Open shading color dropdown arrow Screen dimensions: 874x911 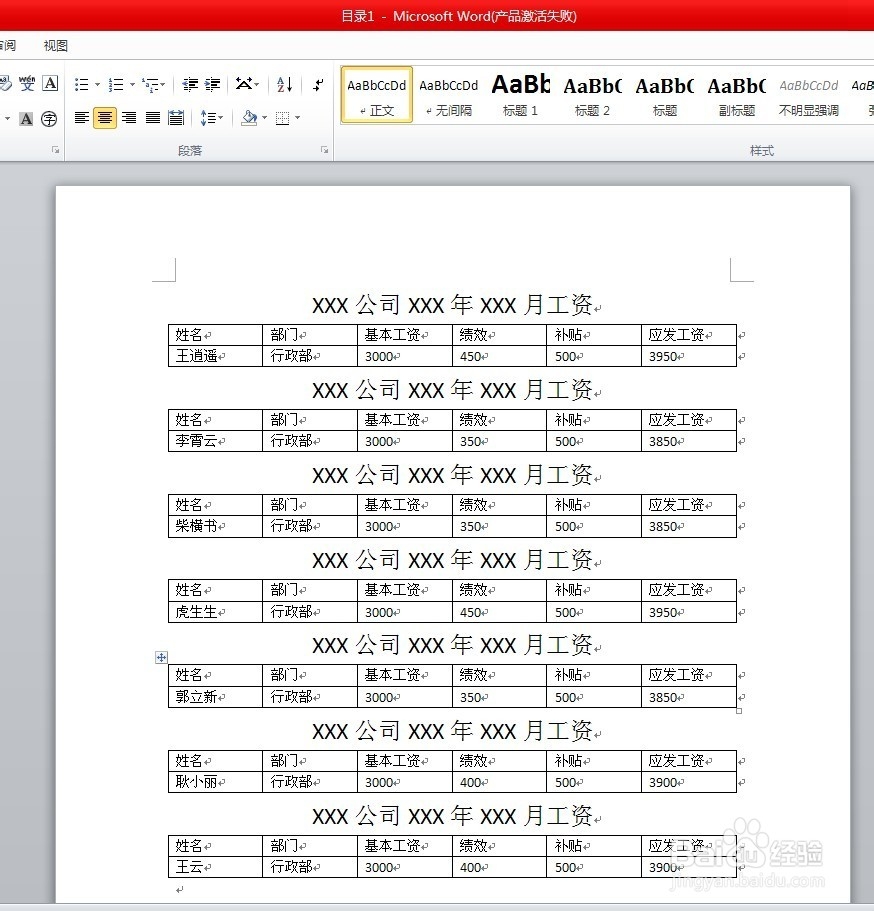[264, 118]
